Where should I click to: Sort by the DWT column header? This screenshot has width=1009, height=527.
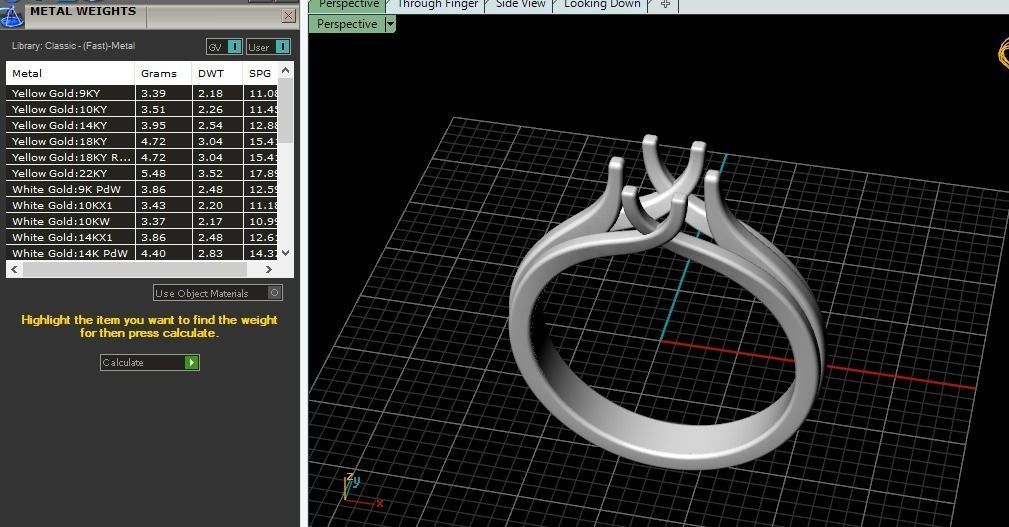pyautogui.click(x=218, y=73)
